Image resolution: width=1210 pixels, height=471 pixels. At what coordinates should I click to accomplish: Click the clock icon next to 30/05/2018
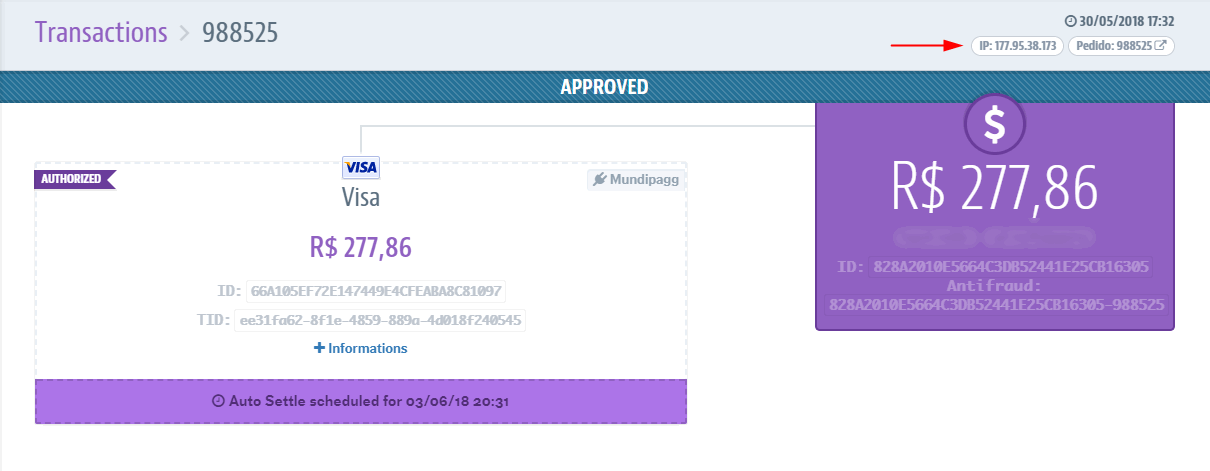click(1070, 21)
